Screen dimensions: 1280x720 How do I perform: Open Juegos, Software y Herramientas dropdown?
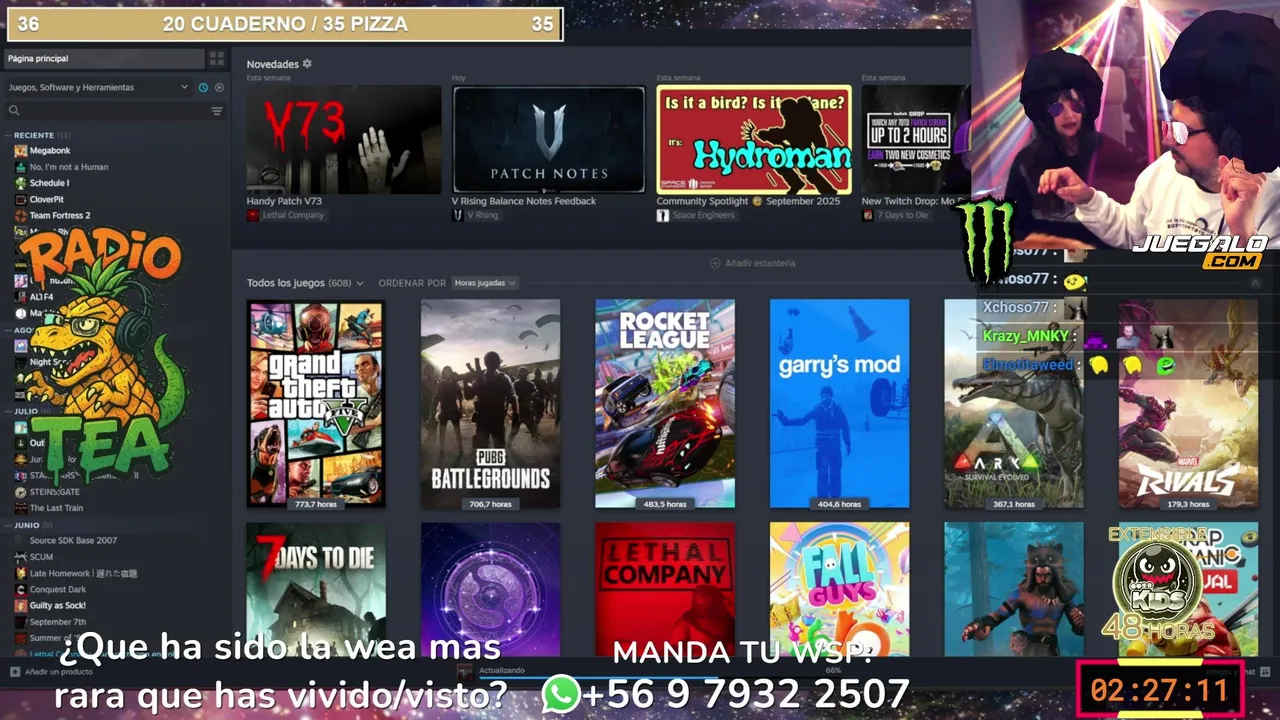pyautogui.click(x=98, y=87)
